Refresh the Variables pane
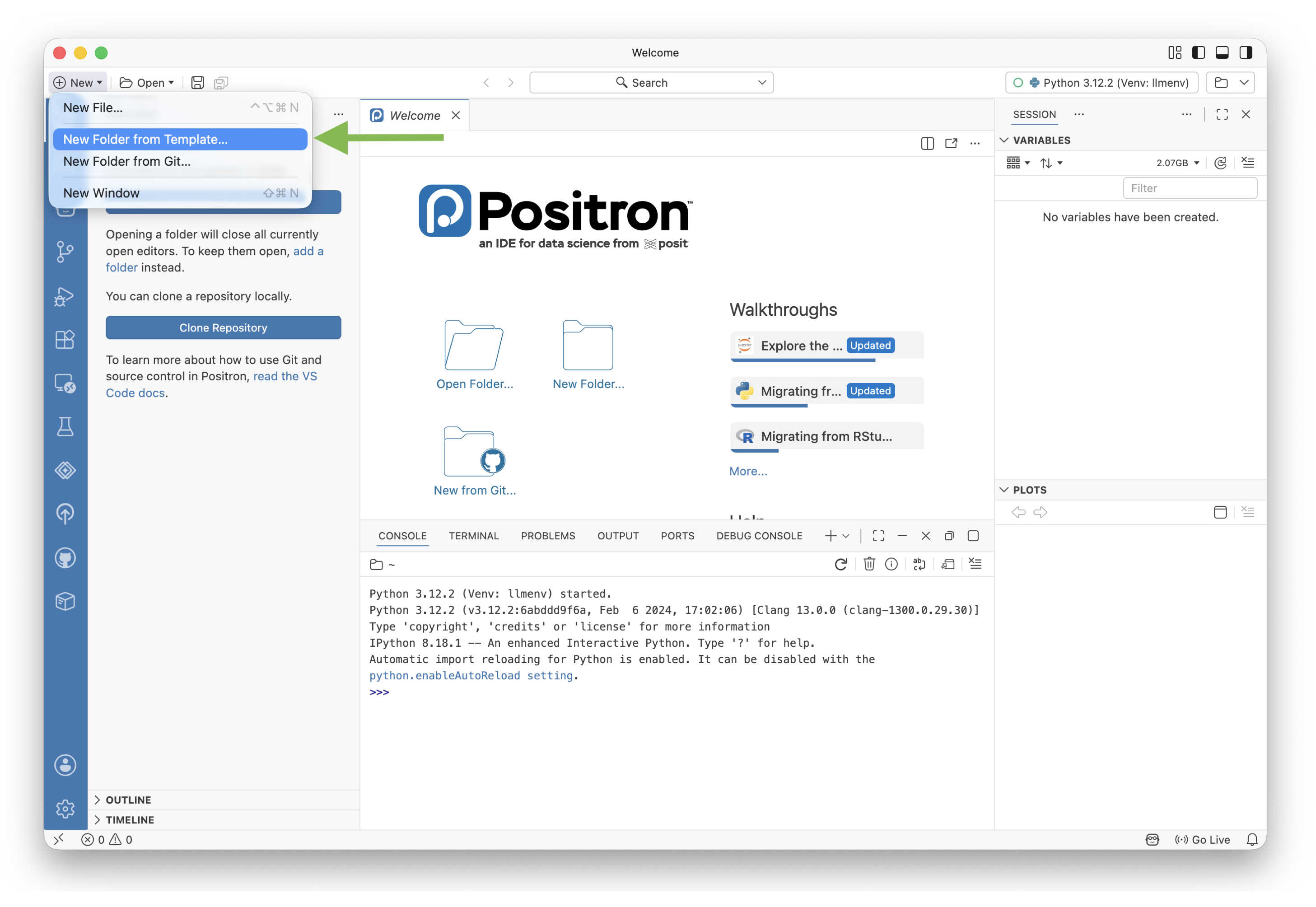Viewport: 1316px width, 907px height. coord(1220,163)
